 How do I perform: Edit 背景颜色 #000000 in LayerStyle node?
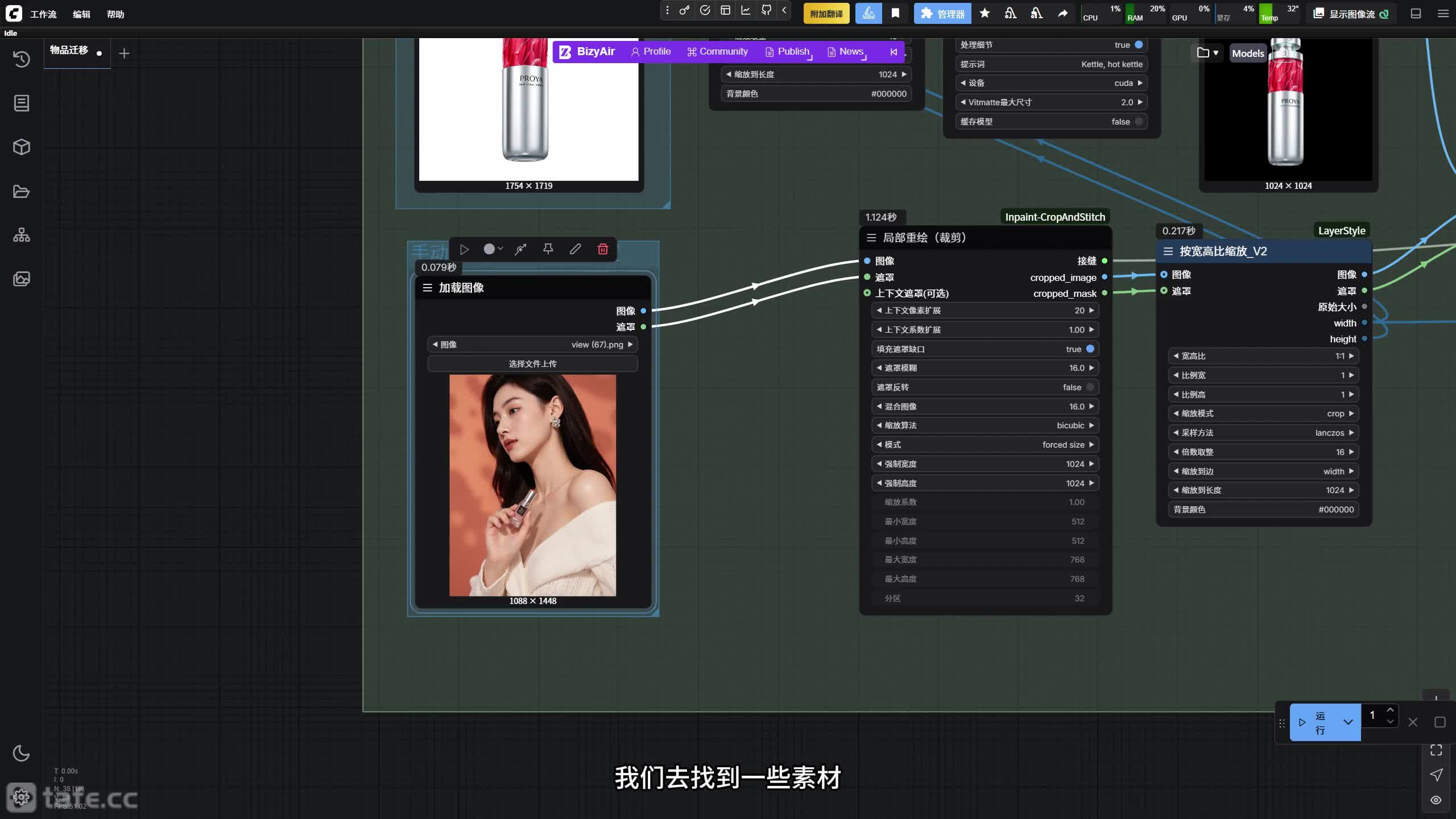click(1264, 510)
